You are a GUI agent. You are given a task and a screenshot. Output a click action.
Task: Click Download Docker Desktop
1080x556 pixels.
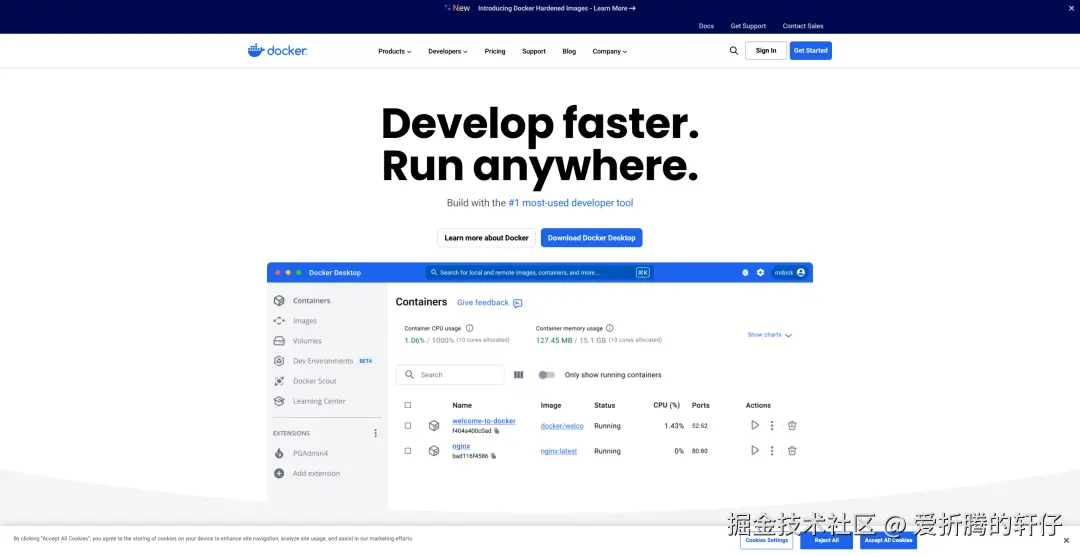(592, 238)
